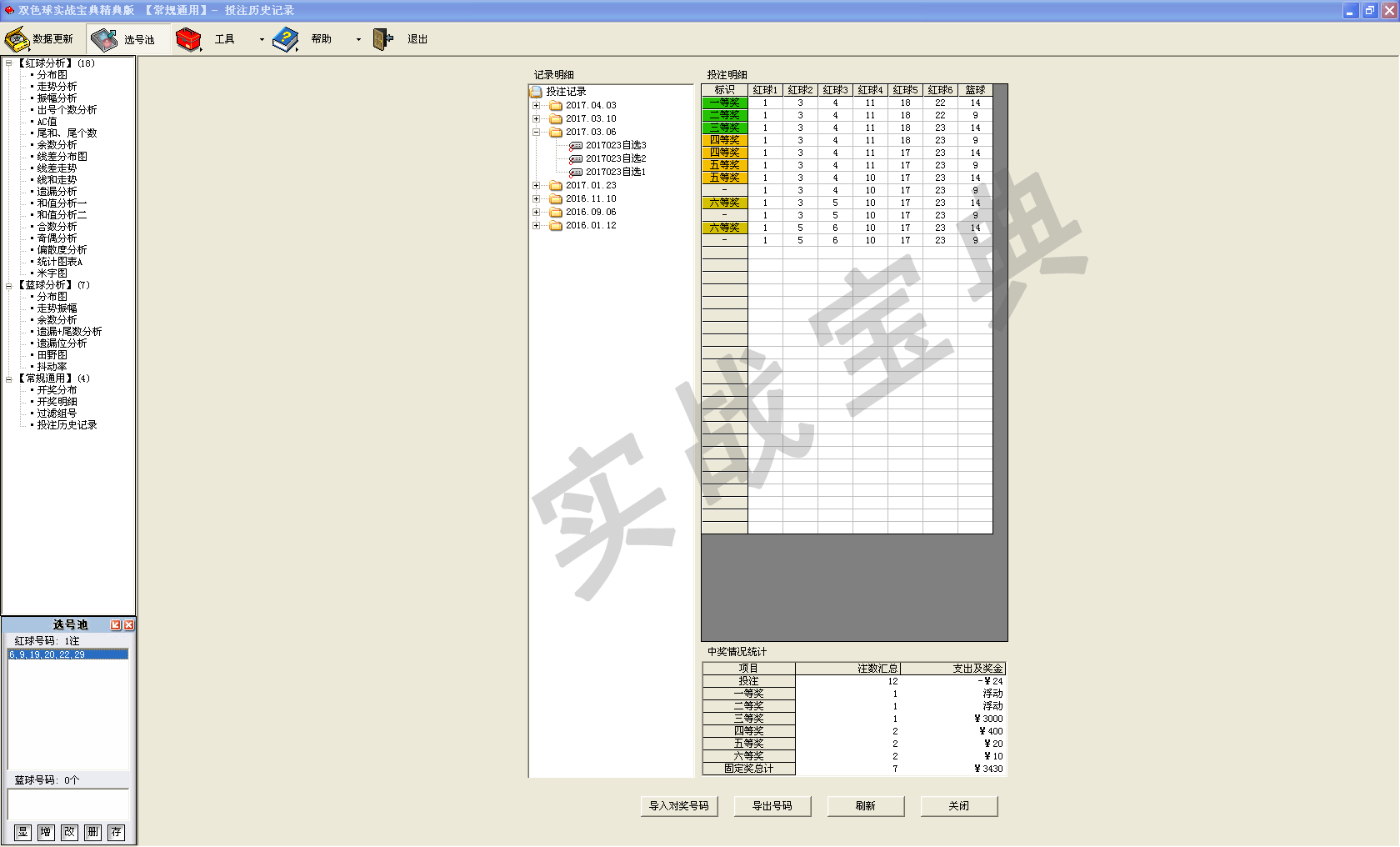Open 和值分析一 item
The image size is (1400, 847).
point(62,203)
